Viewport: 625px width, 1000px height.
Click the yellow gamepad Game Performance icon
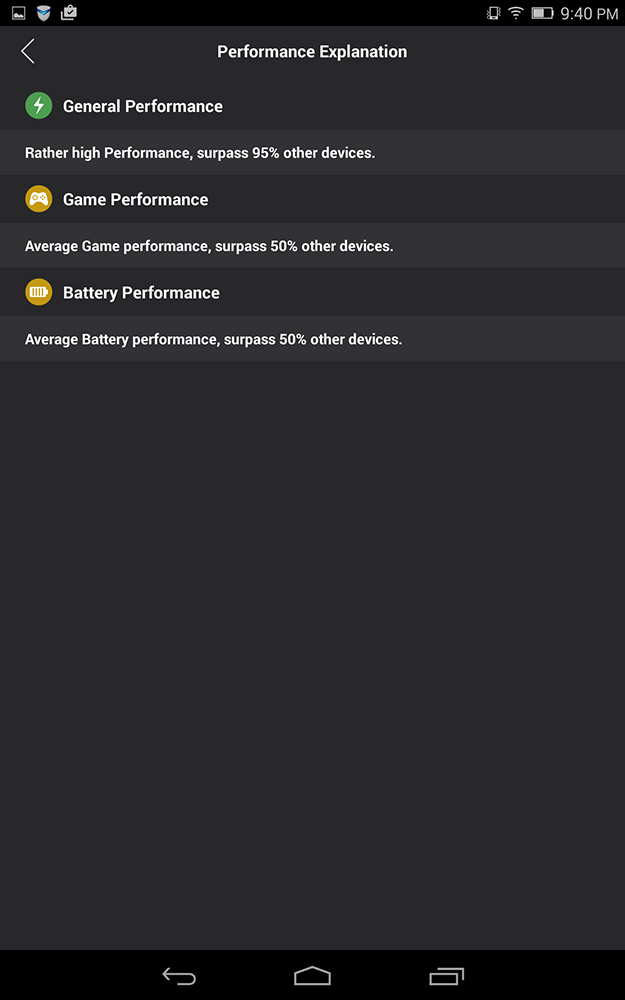coord(38,199)
